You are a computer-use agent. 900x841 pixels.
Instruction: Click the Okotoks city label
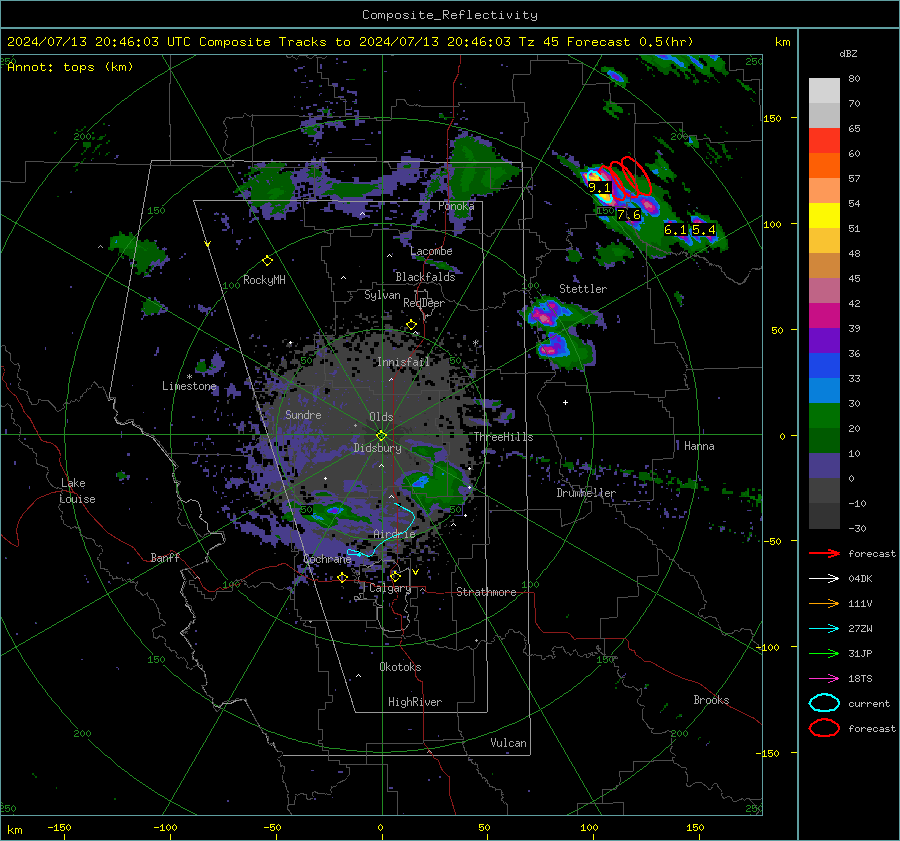400,667
